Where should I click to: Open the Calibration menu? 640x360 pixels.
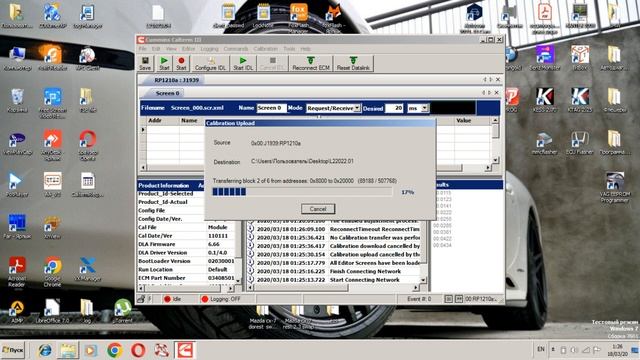265,49
